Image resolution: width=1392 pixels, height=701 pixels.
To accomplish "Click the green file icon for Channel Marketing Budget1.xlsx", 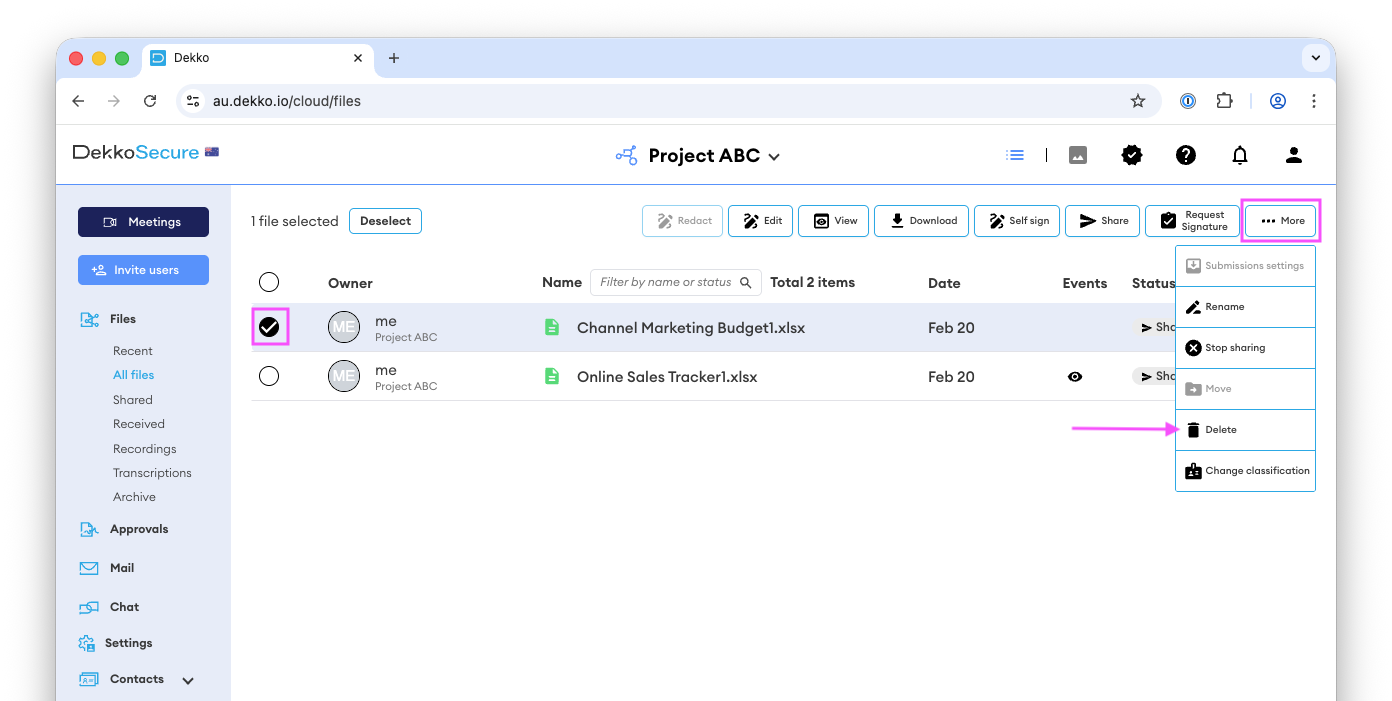I will (551, 327).
